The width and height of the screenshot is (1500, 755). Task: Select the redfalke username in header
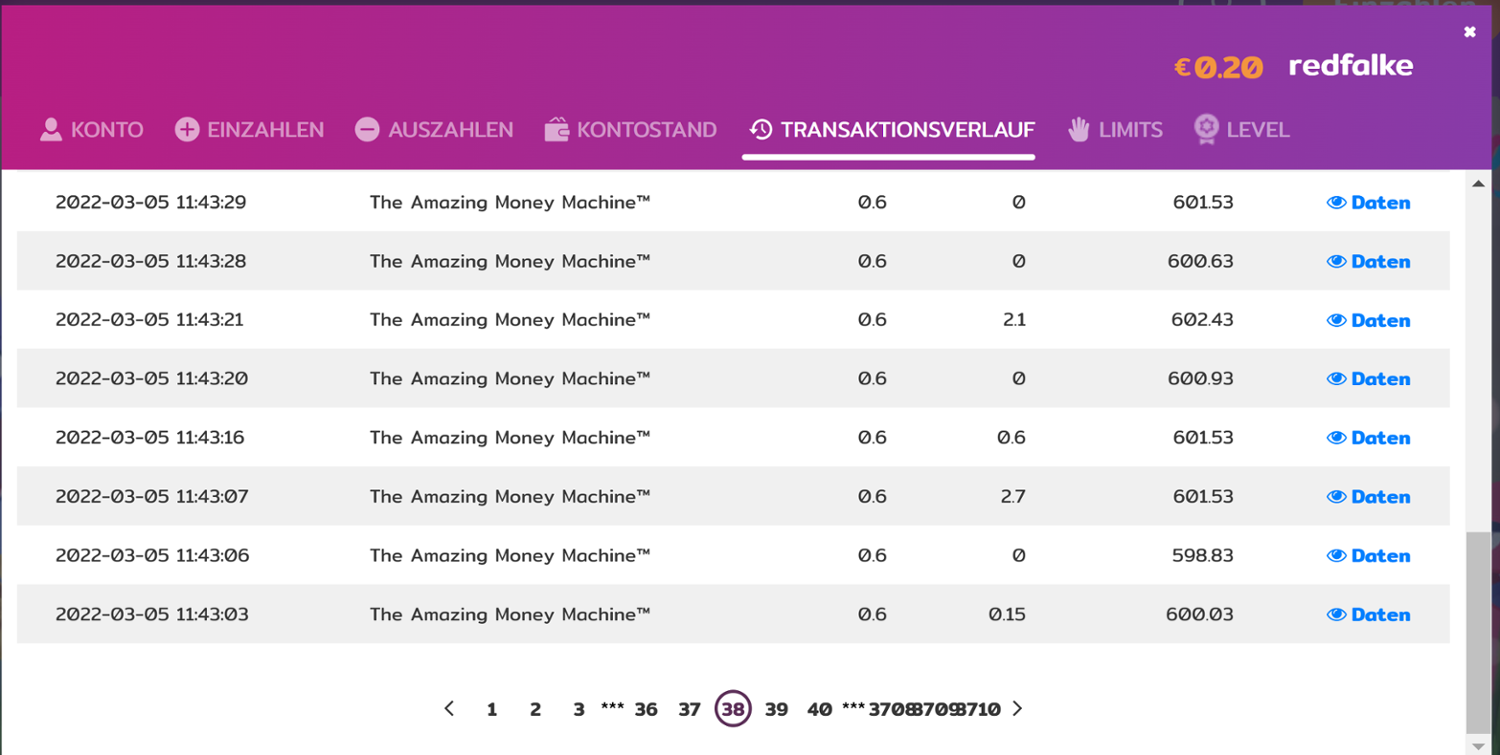point(1350,67)
